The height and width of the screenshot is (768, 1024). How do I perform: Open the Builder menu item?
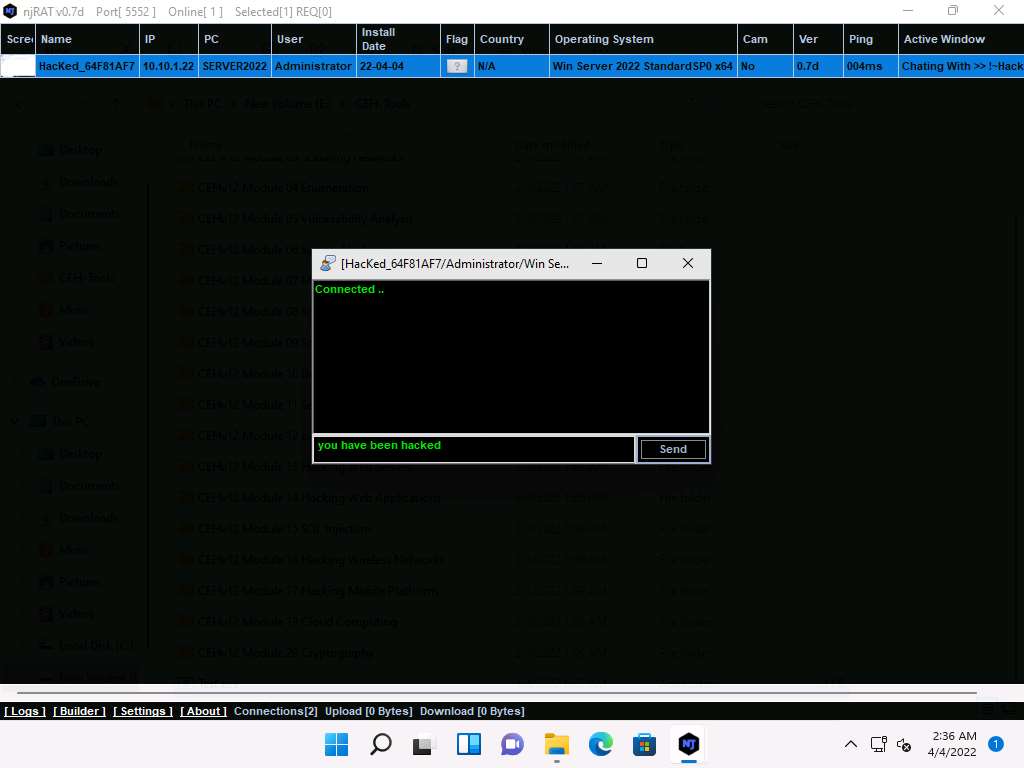coord(79,711)
